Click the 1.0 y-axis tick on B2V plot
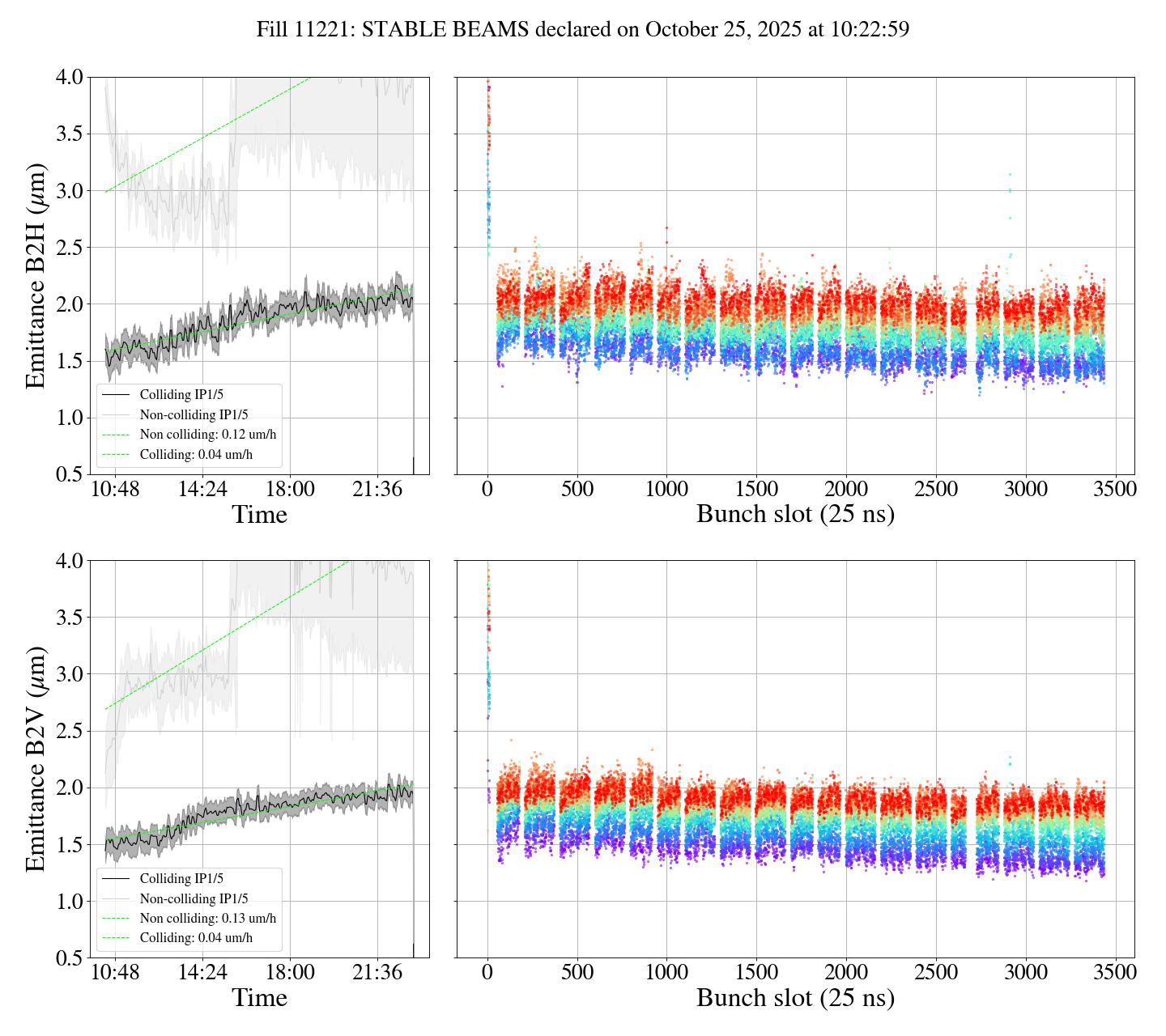This screenshot has height=1036, width=1166. click(x=68, y=902)
